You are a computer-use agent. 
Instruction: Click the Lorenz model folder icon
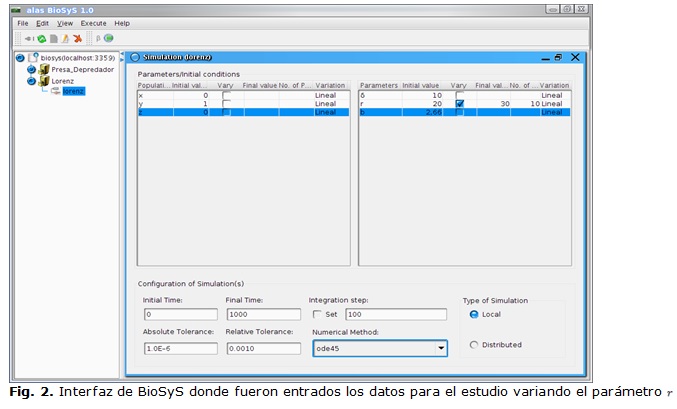pos(45,81)
